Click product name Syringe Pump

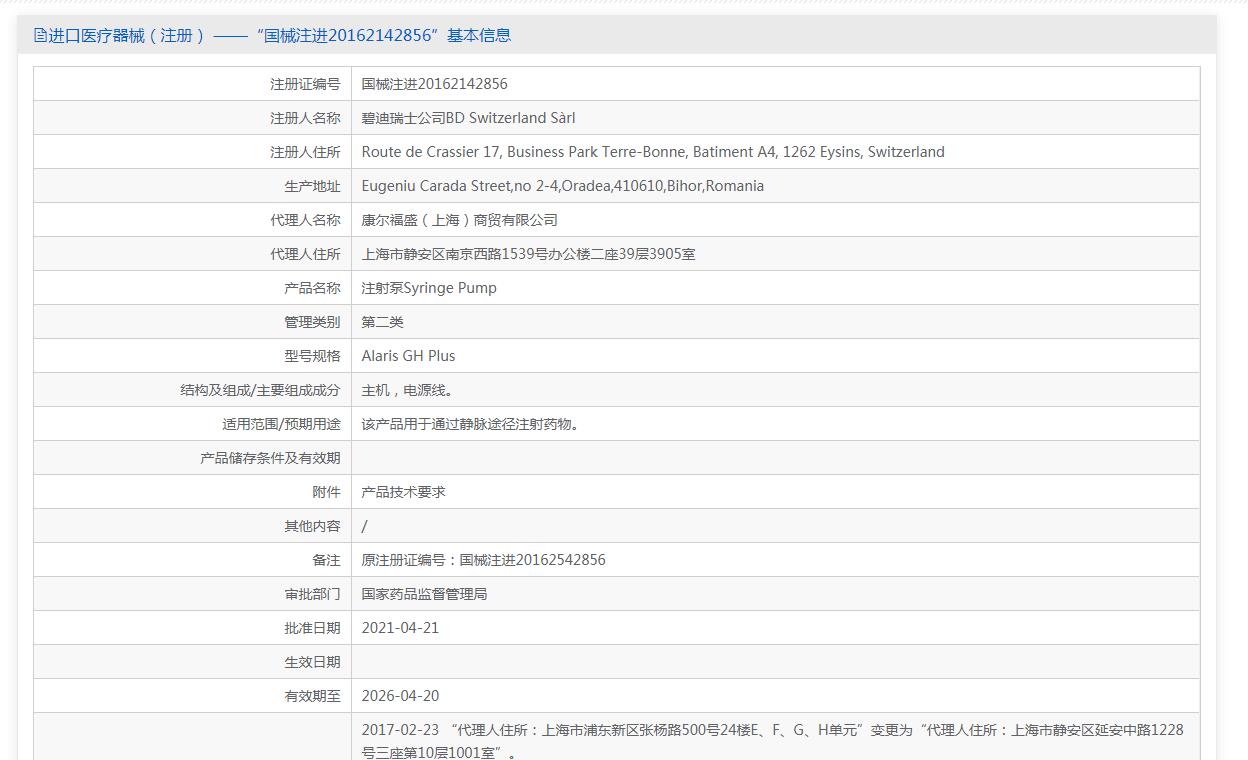[429, 288]
